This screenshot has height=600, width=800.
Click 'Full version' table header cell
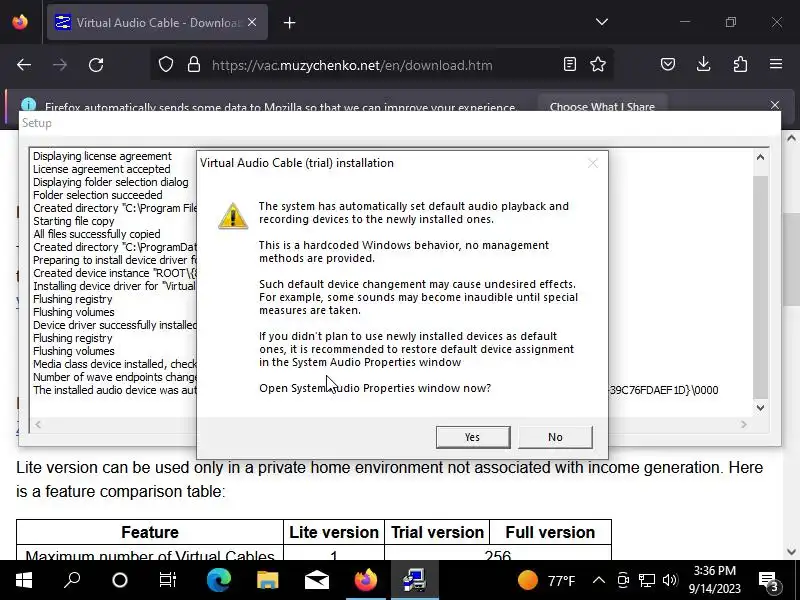tap(550, 532)
